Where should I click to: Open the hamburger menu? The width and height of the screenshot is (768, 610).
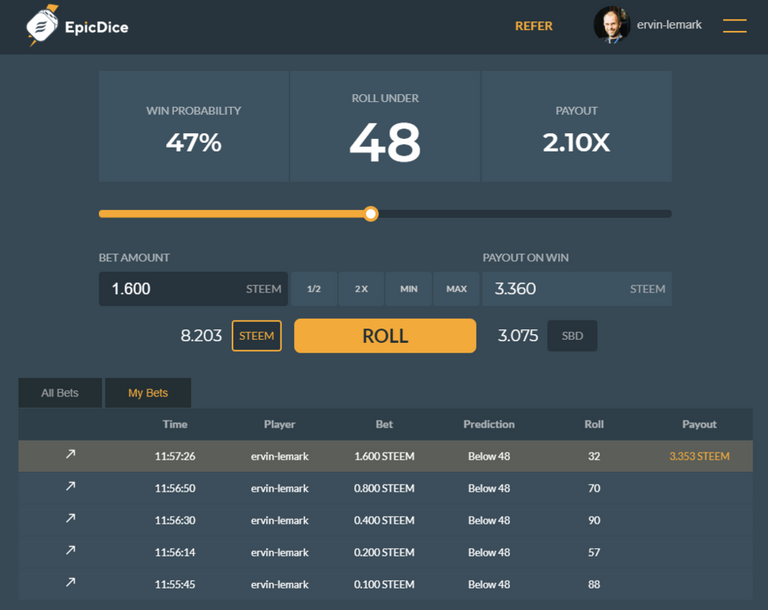click(734, 26)
